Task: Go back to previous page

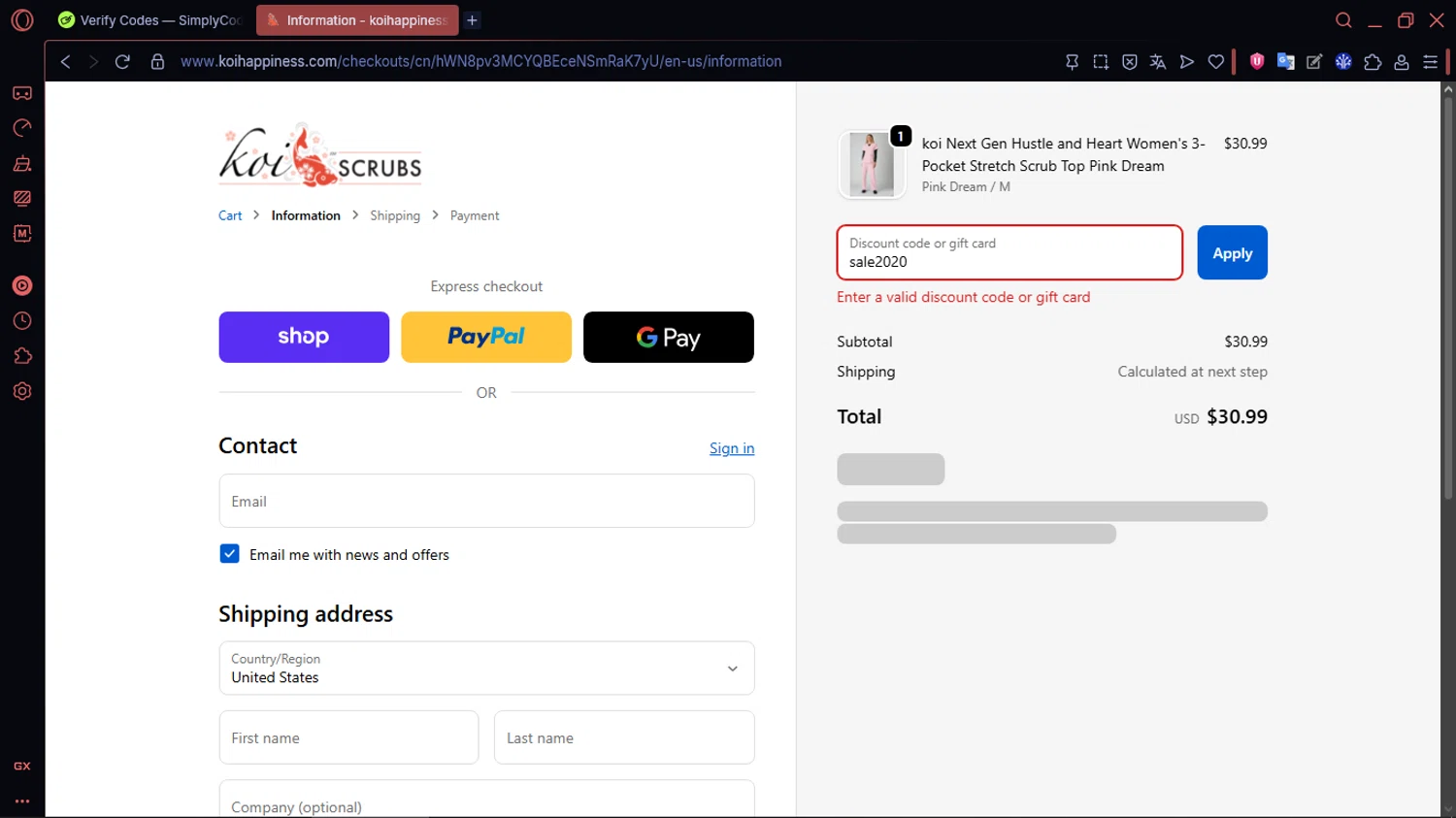Action: [x=66, y=61]
